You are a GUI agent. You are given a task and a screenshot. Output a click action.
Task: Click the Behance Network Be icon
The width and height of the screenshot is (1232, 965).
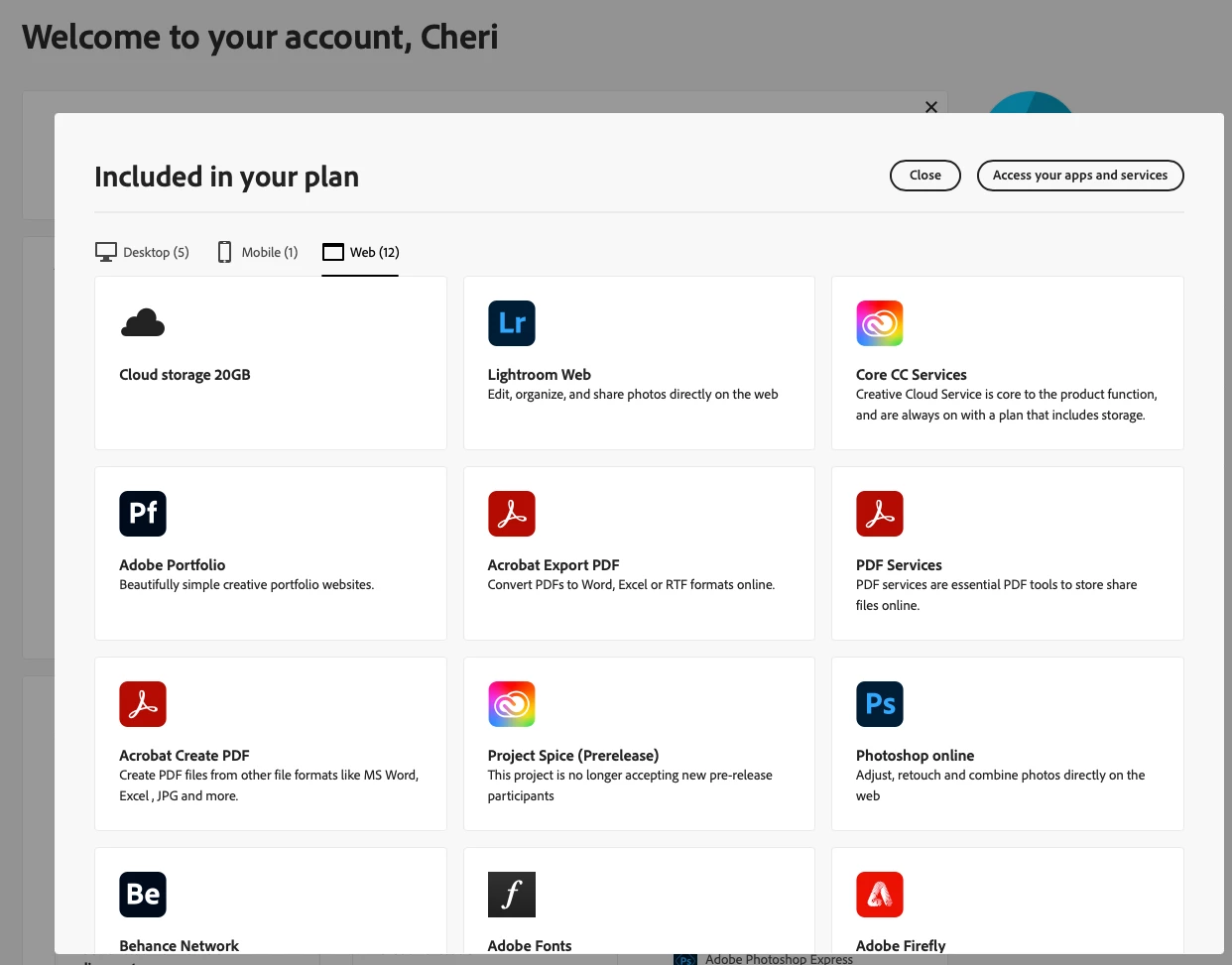143,895
